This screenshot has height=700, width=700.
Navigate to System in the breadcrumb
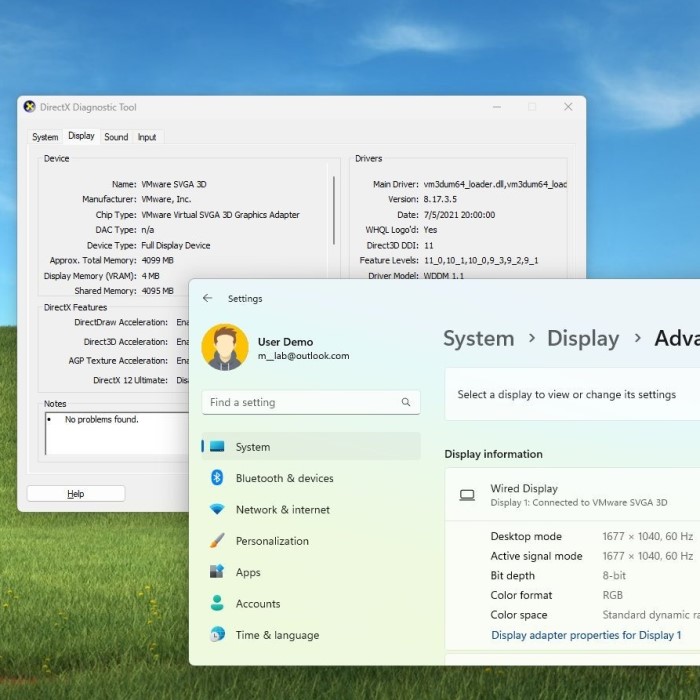[479, 338]
